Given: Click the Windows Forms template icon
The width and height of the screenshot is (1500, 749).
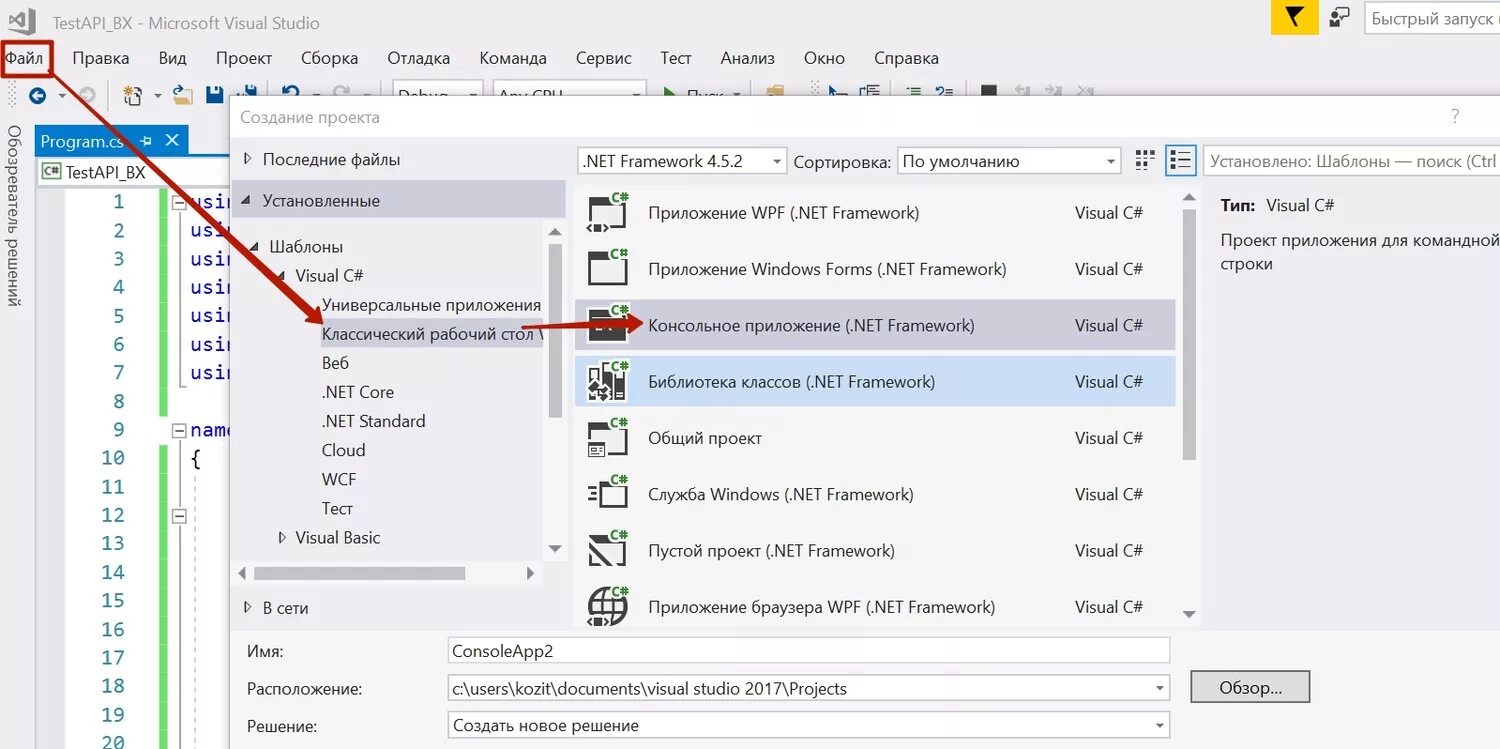Looking at the screenshot, I should 606,269.
